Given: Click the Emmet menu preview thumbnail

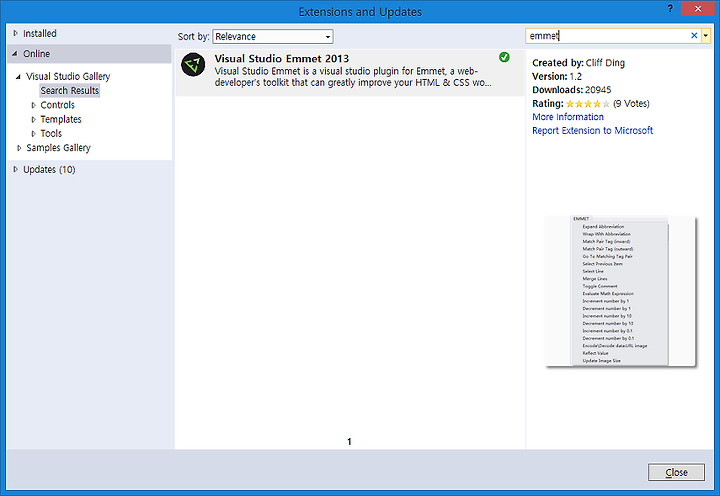Looking at the screenshot, I should point(620,291).
